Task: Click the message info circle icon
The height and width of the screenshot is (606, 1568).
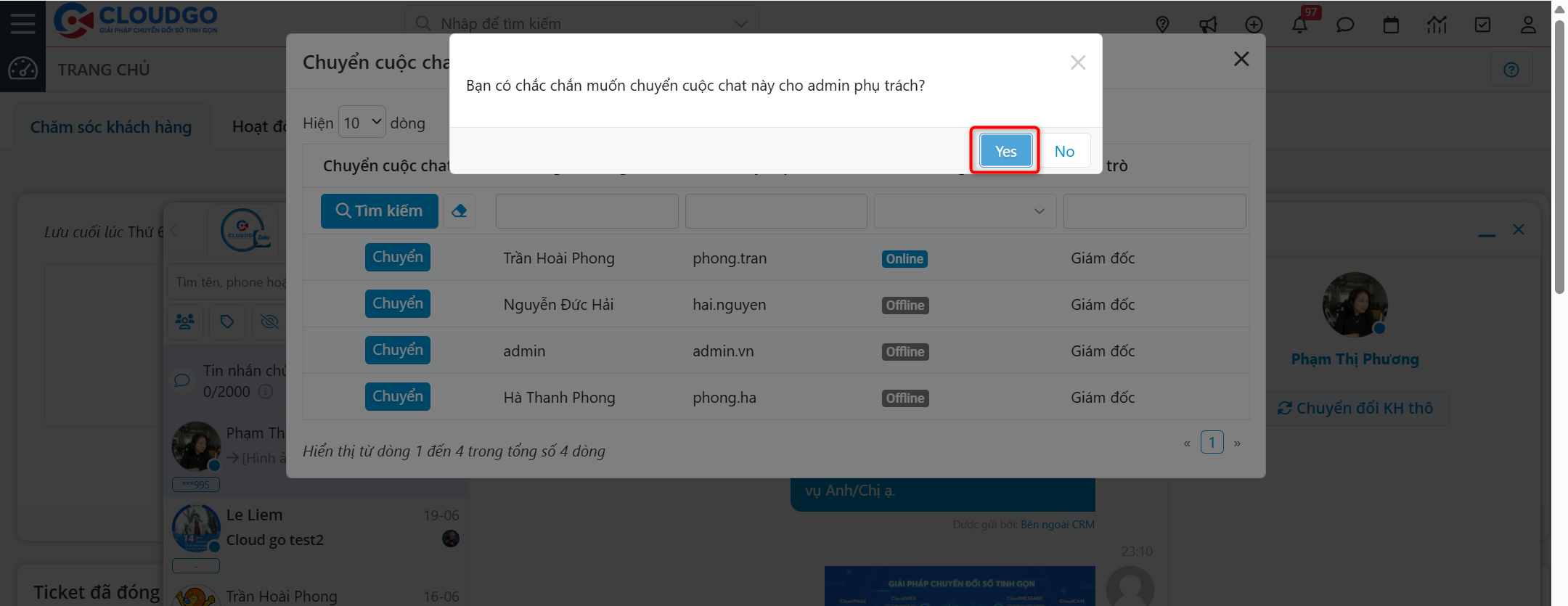Action: [x=266, y=392]
